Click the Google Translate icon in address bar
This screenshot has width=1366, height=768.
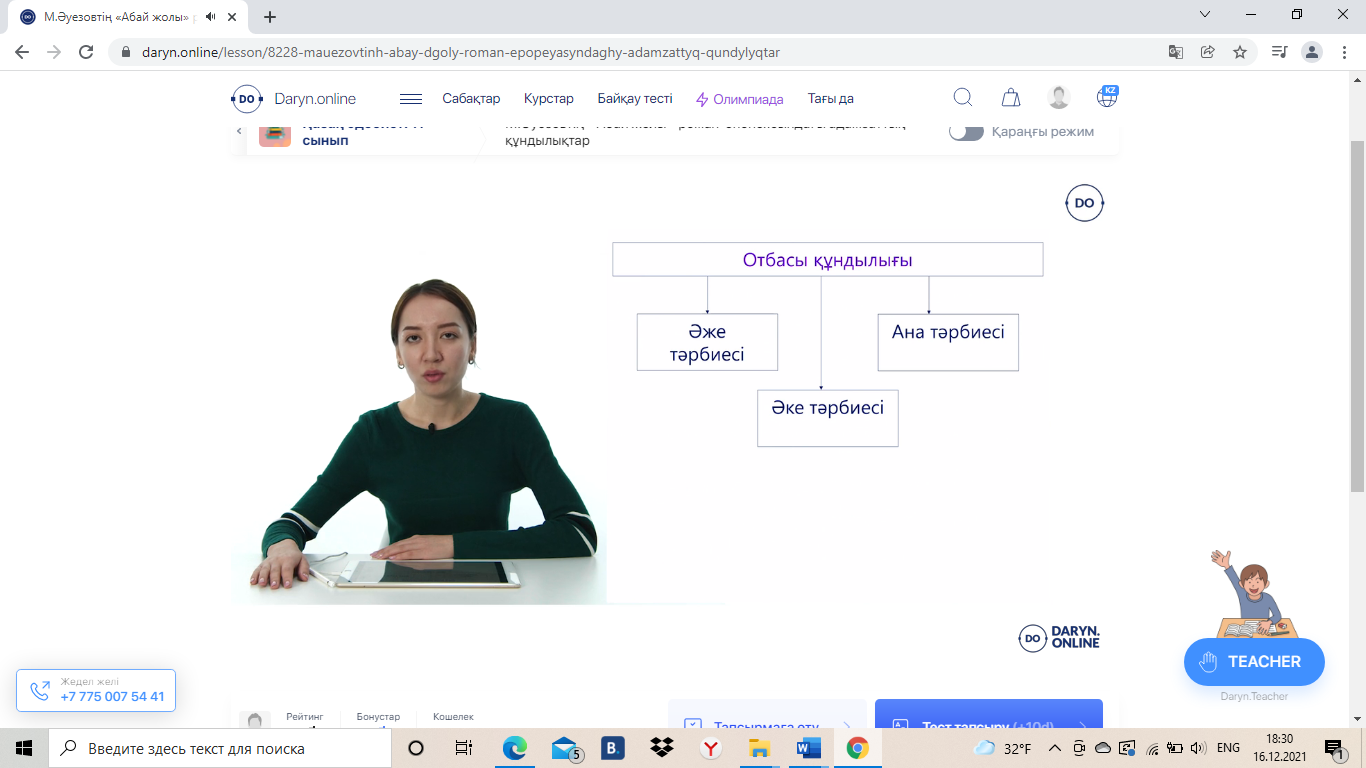(x=1176, y=52)
